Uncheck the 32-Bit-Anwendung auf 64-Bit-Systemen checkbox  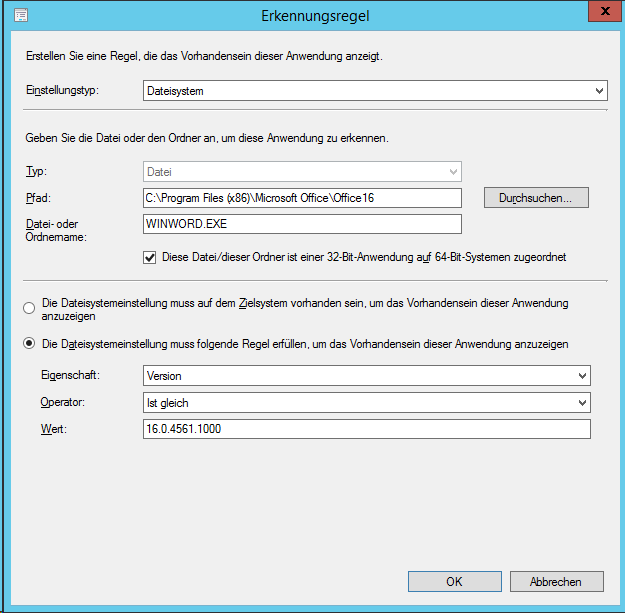pos(151,257)
